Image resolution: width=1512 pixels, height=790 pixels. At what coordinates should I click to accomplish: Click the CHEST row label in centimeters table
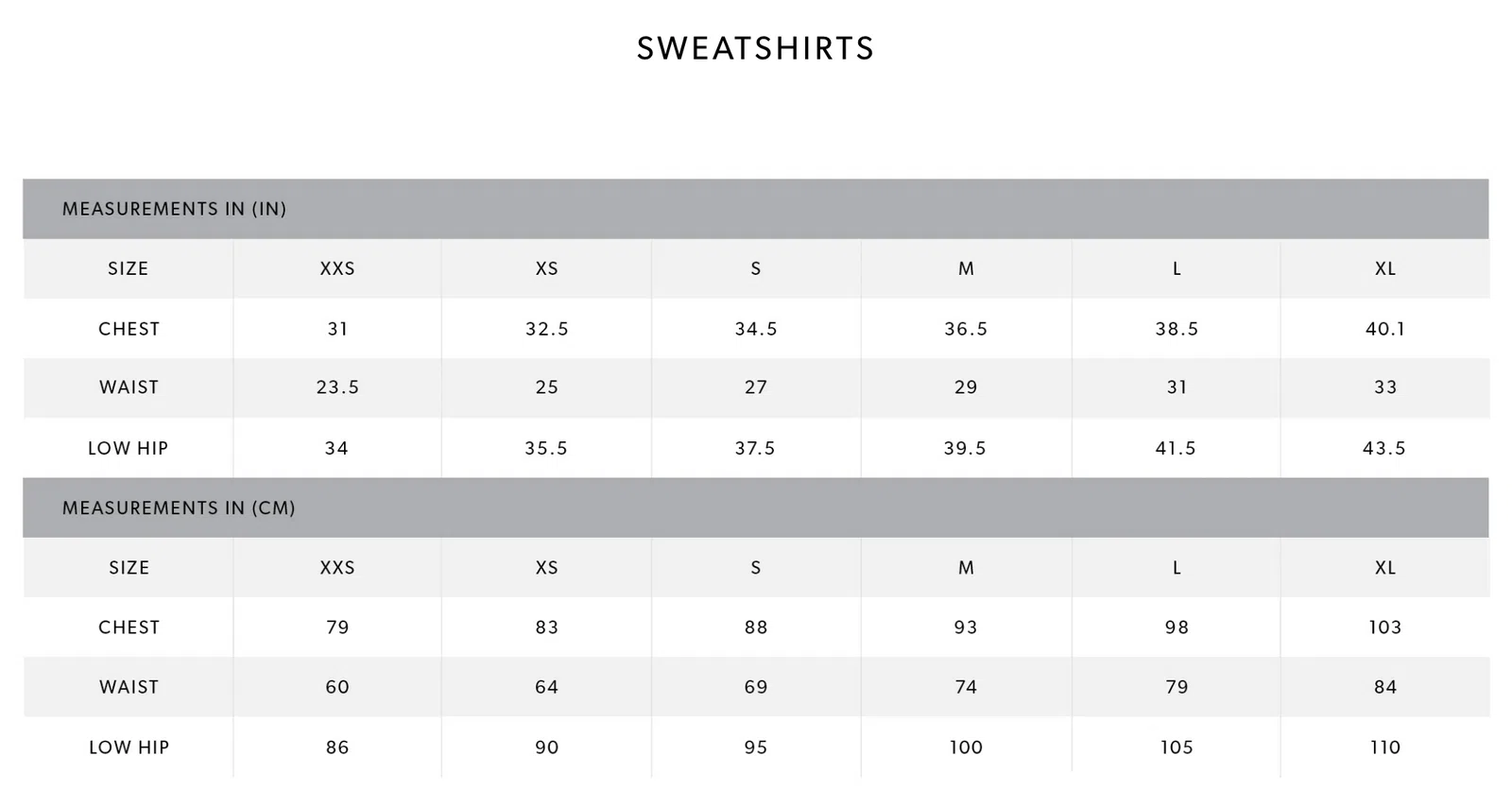(x=129, y=627)
